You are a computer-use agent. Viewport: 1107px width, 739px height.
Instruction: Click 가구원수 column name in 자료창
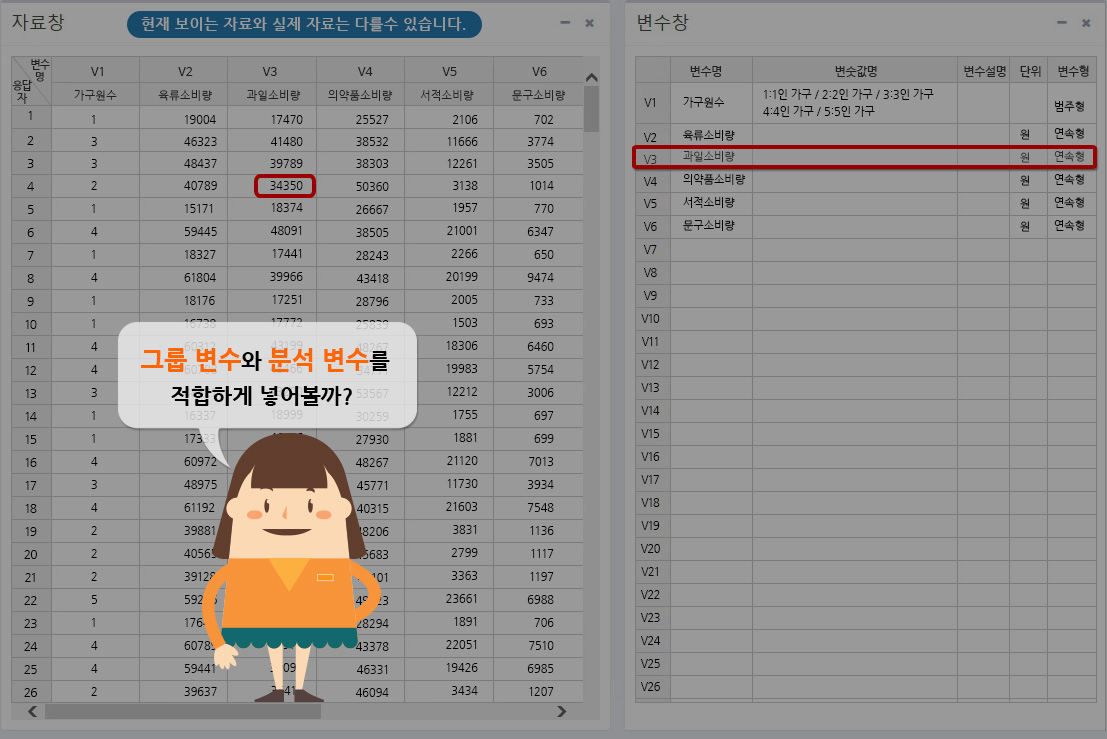click(x=95, y=95)
